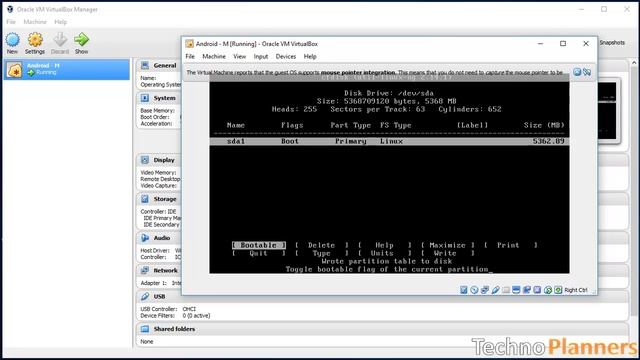Click the General section icon
The image size is (640, 360).
pyautogui.click(x=145, y=65)
